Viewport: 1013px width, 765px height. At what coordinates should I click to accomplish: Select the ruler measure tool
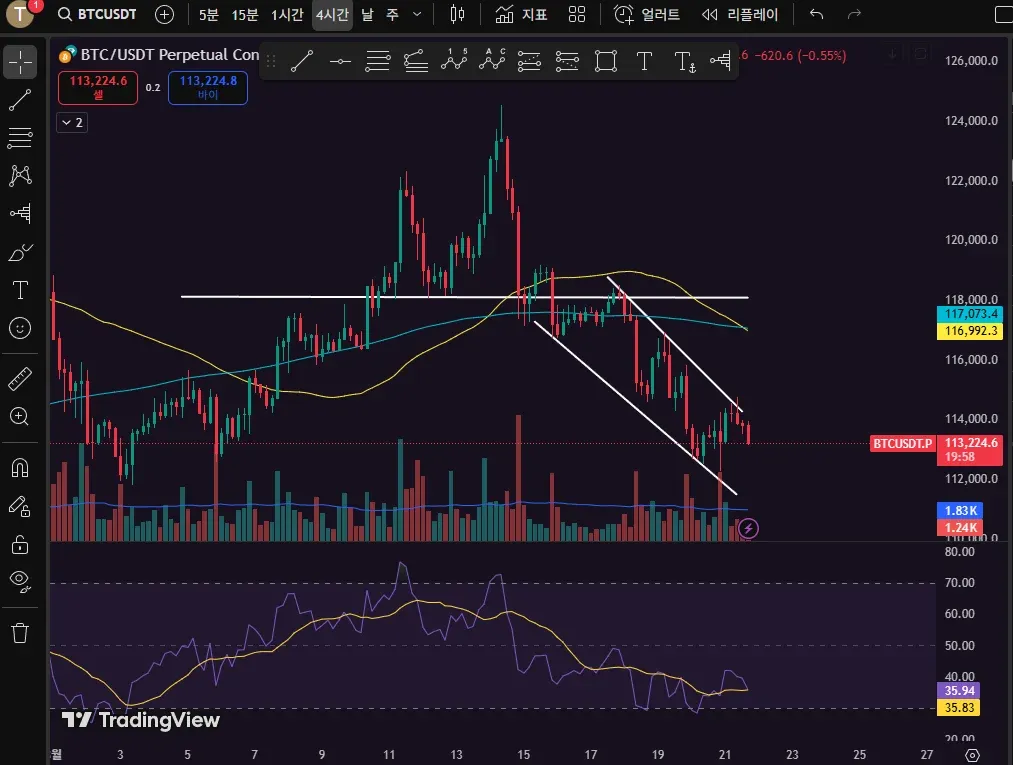20,379
